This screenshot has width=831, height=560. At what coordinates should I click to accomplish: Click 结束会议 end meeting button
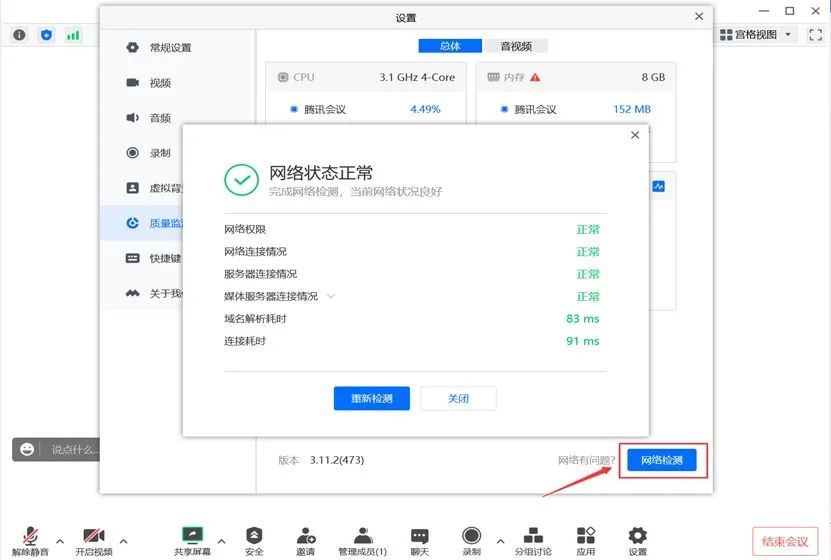pyautogui.click(x=785, y=541)
